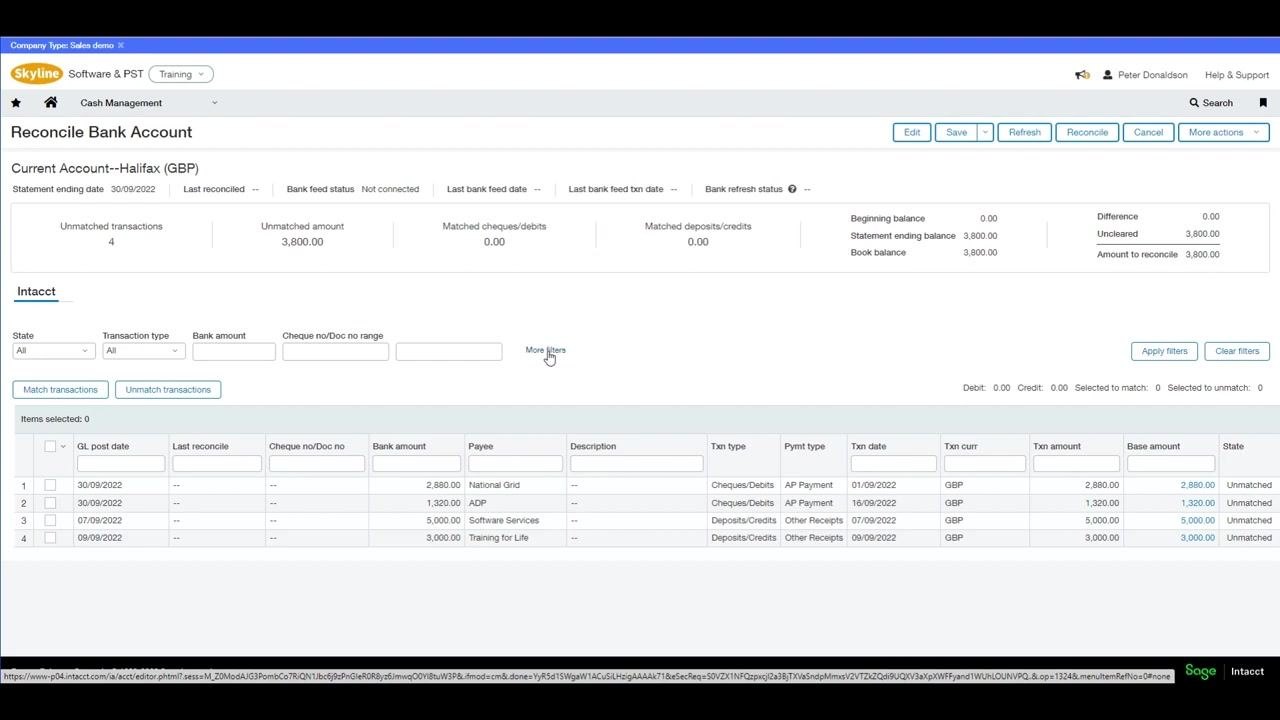The image size is (1280, 720).
Task: Open the Transaction type dropdown
Action: pos(144,351)
